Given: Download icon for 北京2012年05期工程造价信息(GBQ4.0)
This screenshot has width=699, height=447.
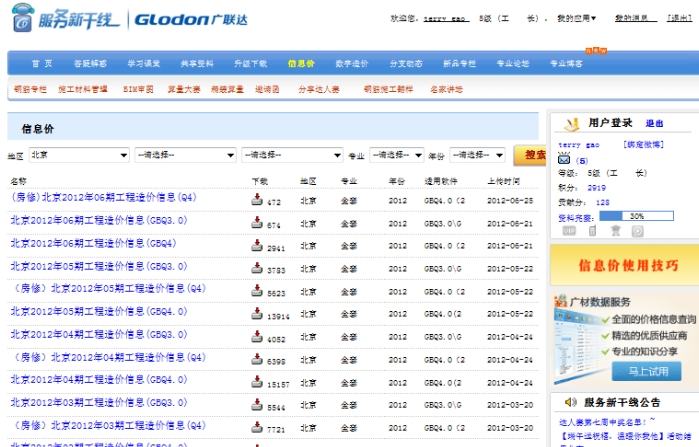Looking at the screenshot, I should tap(257, 314).
